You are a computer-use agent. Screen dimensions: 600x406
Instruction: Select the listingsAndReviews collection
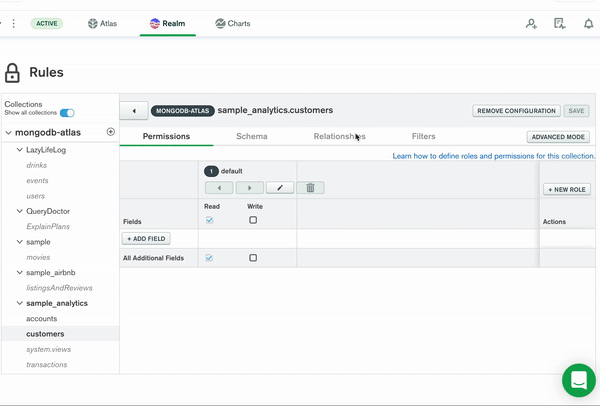click(59, 288)
